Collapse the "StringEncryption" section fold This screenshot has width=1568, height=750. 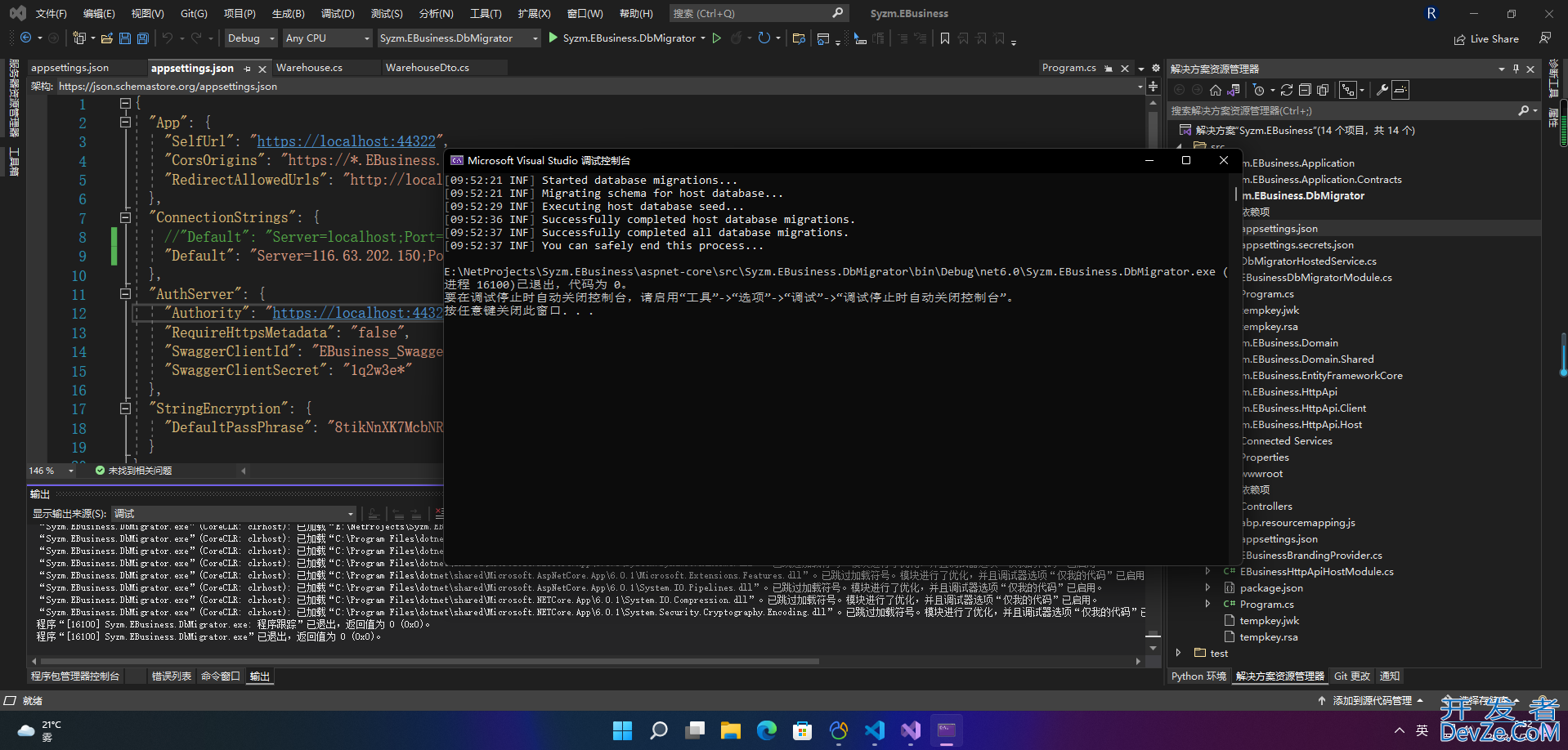click(x=125, y=408)
